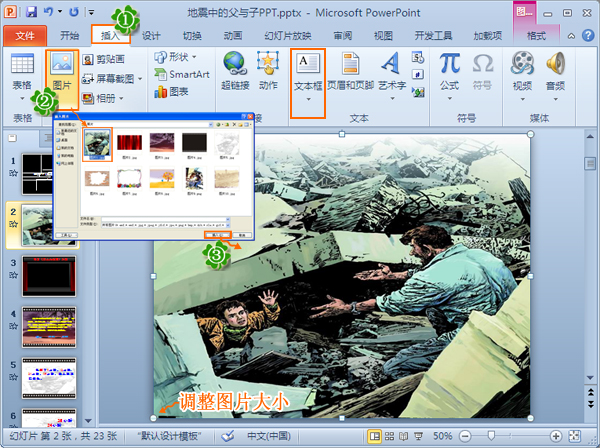Open the 开发工具 (Developer) tab

point(434,36)
